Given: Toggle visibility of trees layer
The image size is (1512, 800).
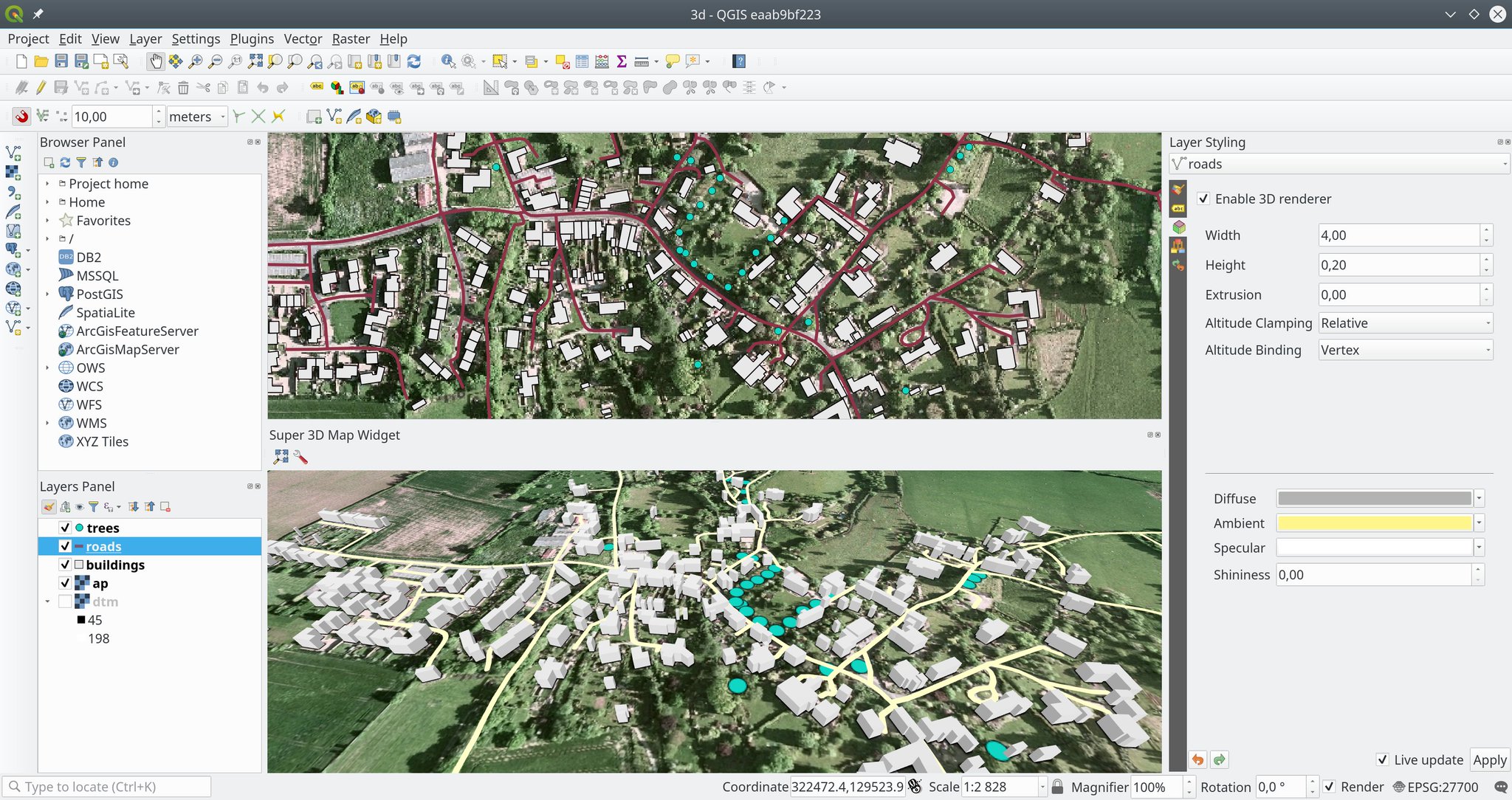Looking at the screenshot, I should click(65, 528).
